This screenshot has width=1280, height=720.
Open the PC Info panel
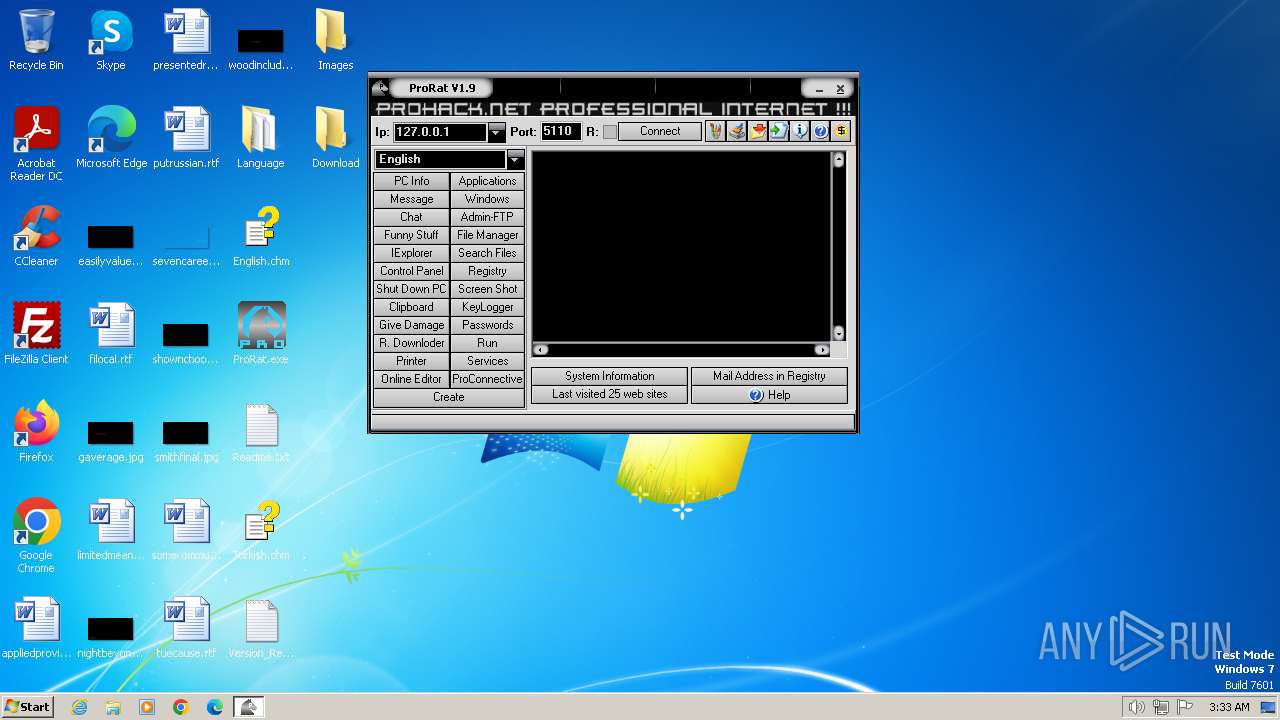(x=411, y=181)
